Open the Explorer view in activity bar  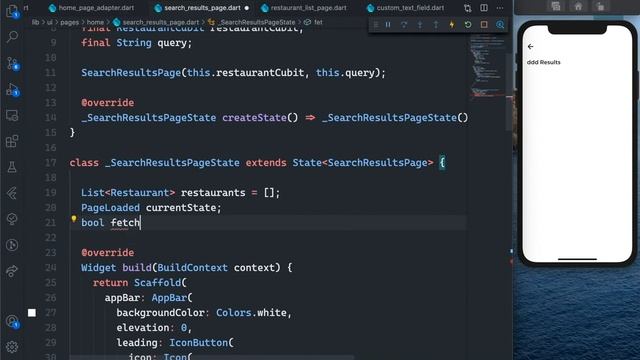[x=12, y=11]
